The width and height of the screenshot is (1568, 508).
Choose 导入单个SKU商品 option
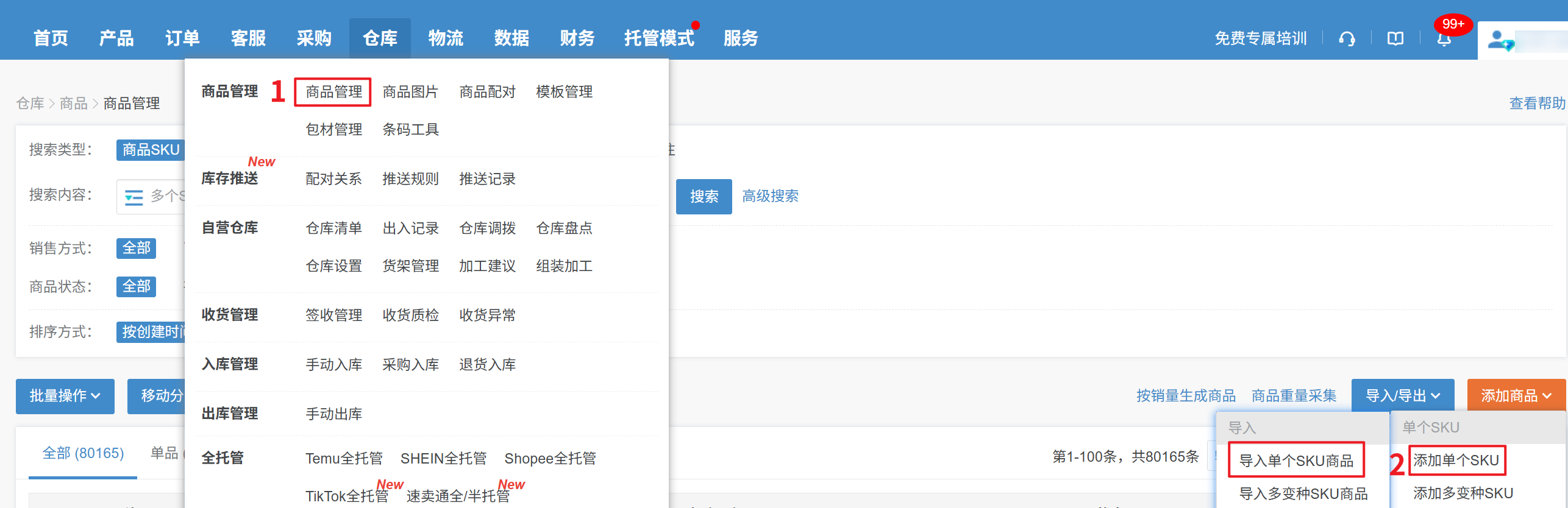pos(1296,460)
